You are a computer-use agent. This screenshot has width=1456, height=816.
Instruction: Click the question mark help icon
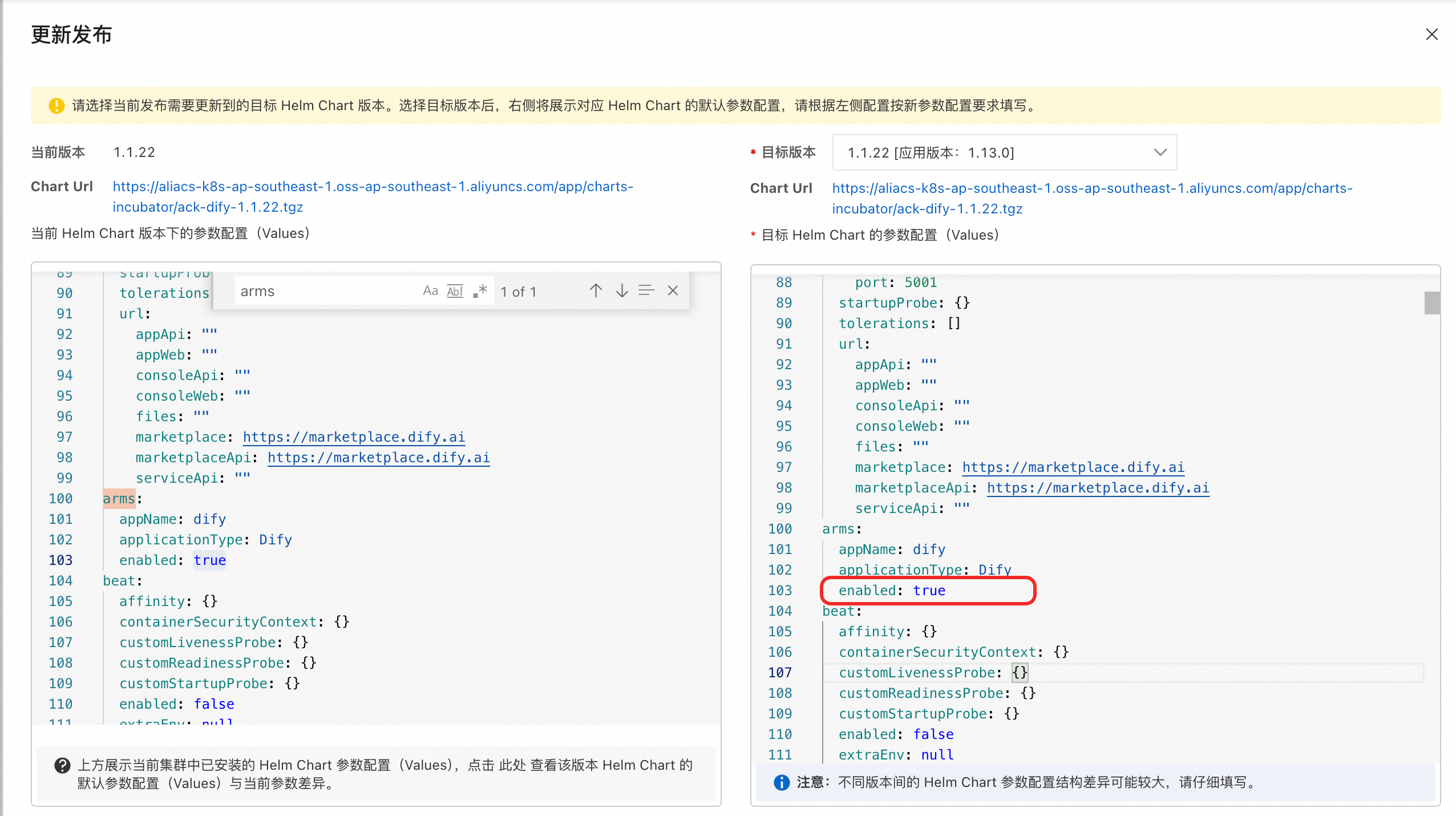pyautogui.click(x=62, y=766)
